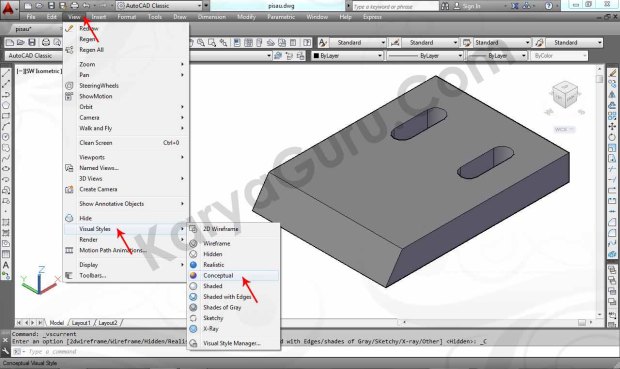
Task: Click the Help question mark icon
Action: [x=548, y=6]
